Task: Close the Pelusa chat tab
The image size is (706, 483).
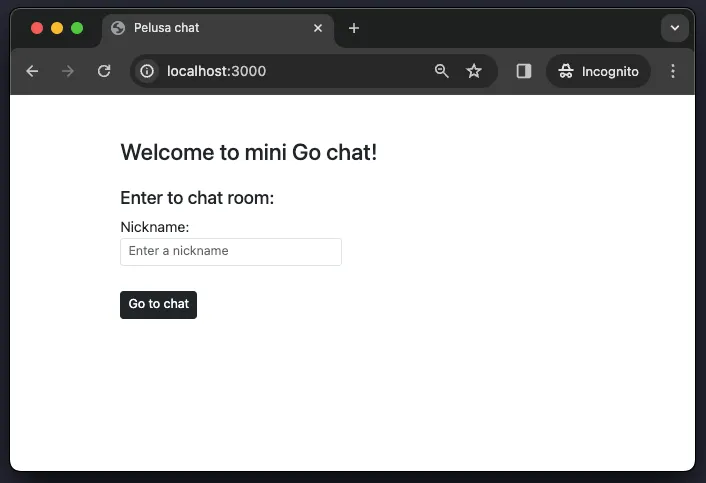Action: click(318, 28)
